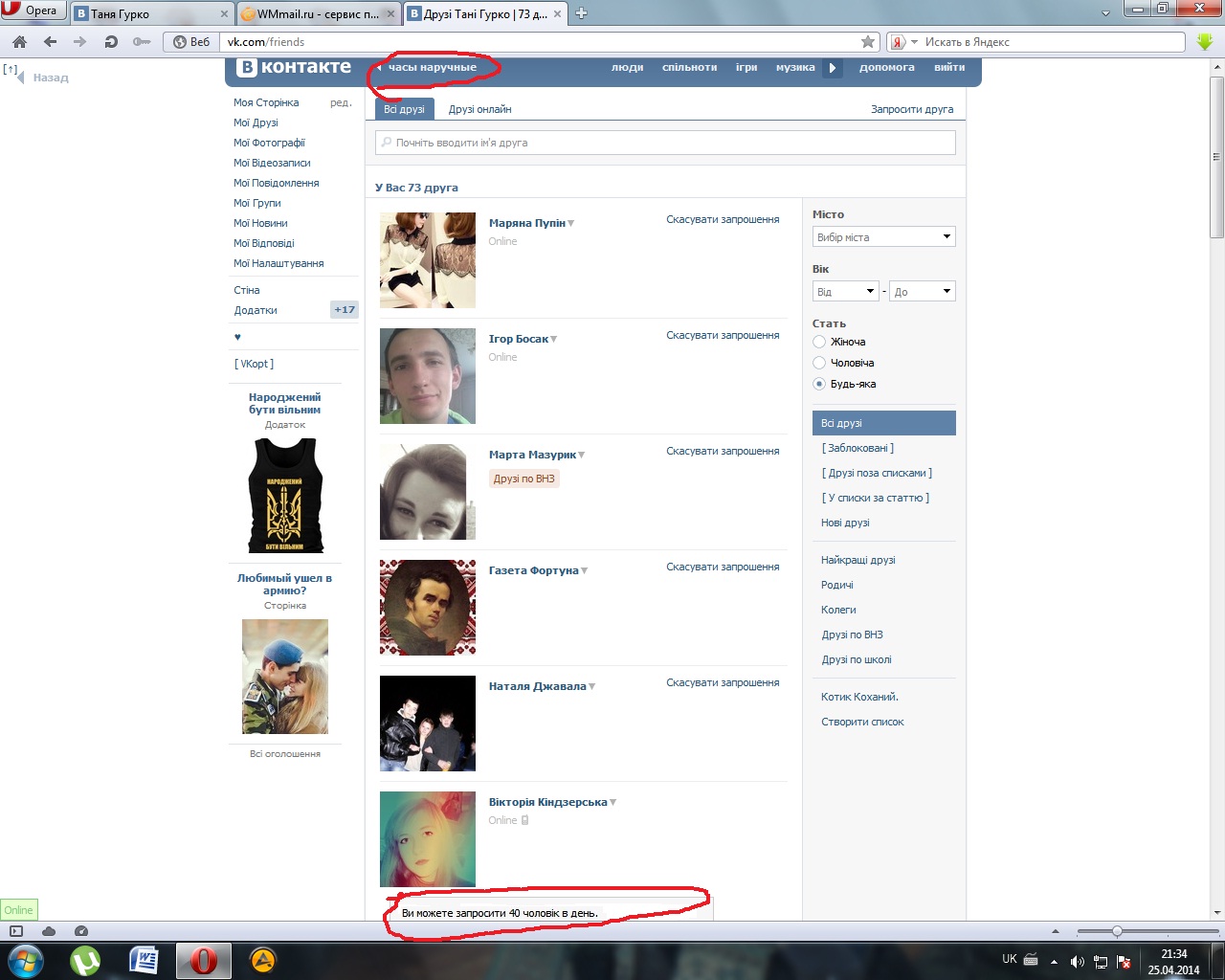Click the action center flag icon
Screen dimensions: 1225x980
pos(1125,961)
